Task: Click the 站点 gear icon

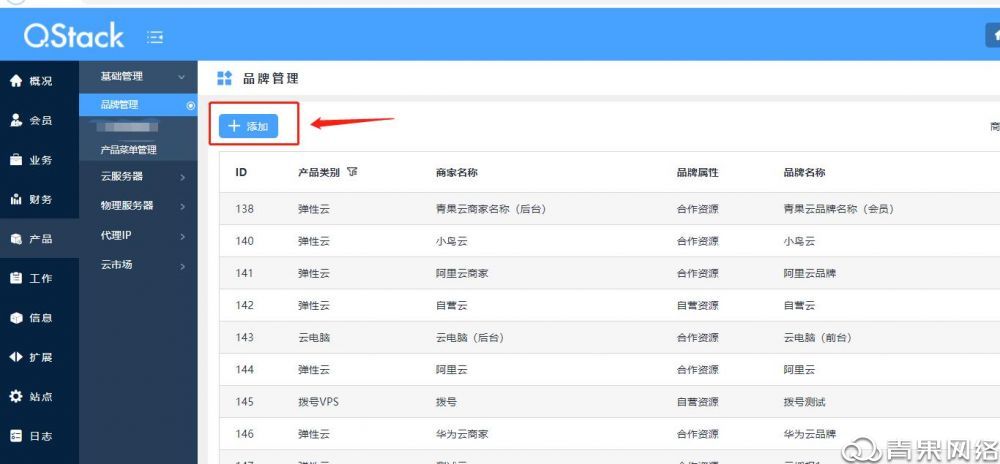Action: (16, 396)
